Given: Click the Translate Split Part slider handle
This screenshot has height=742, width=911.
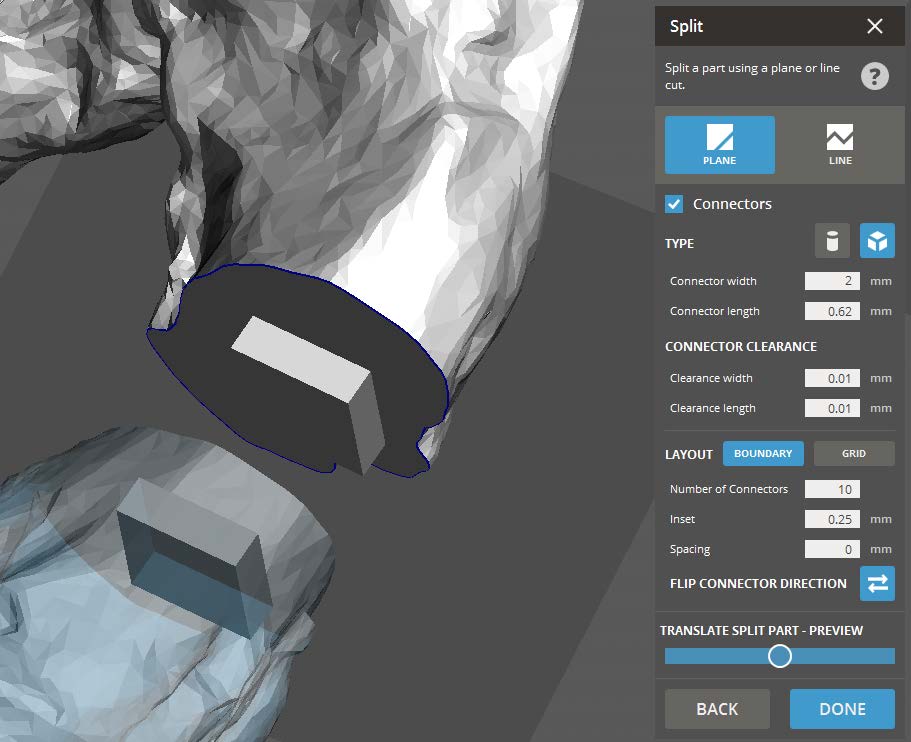Looking at the screenshot, I should (779, 656).
